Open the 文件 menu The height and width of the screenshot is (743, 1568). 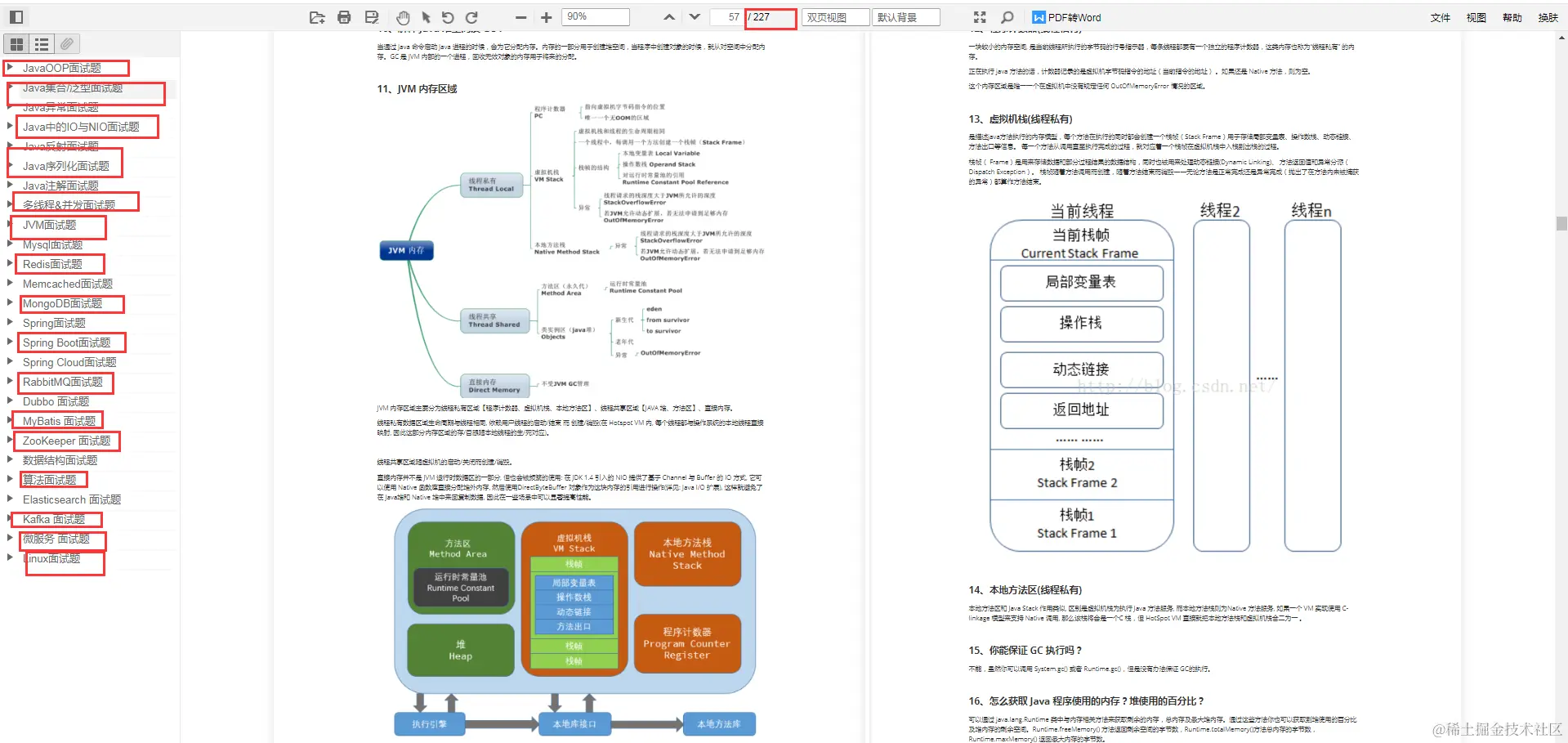tap(1440, 17)
